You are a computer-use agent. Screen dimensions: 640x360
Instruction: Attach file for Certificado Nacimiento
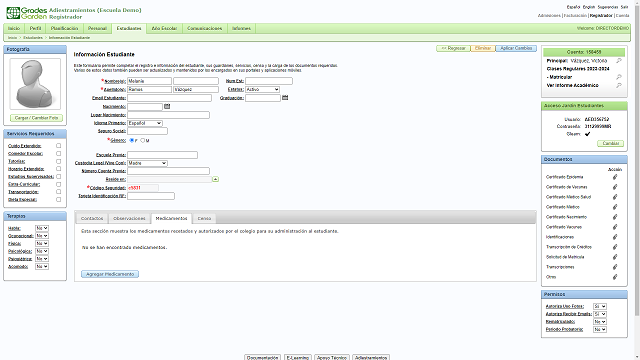615,217
